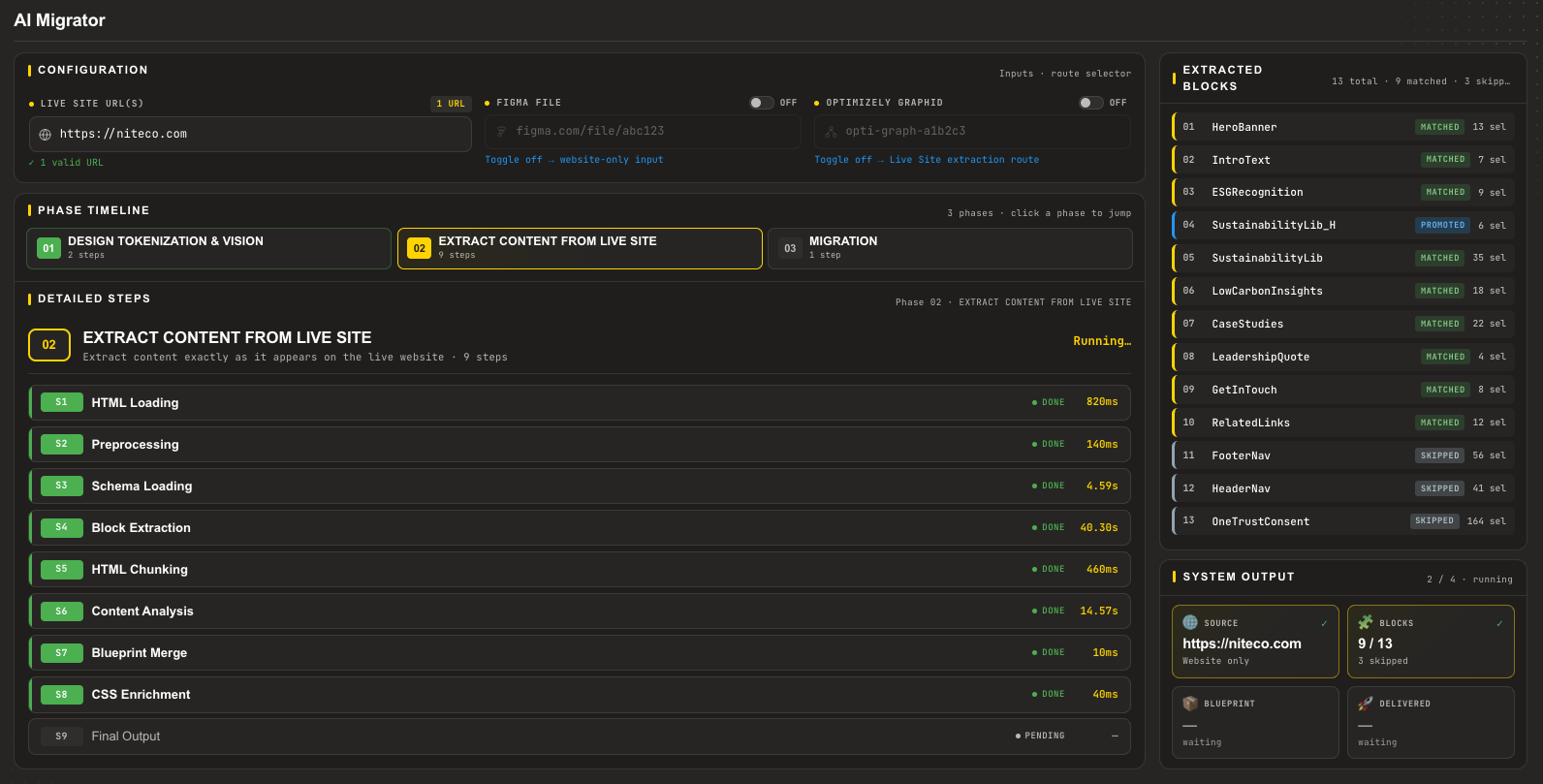
Task: Select Extract Content From Live Site phase
Action: tap(580, 248)
